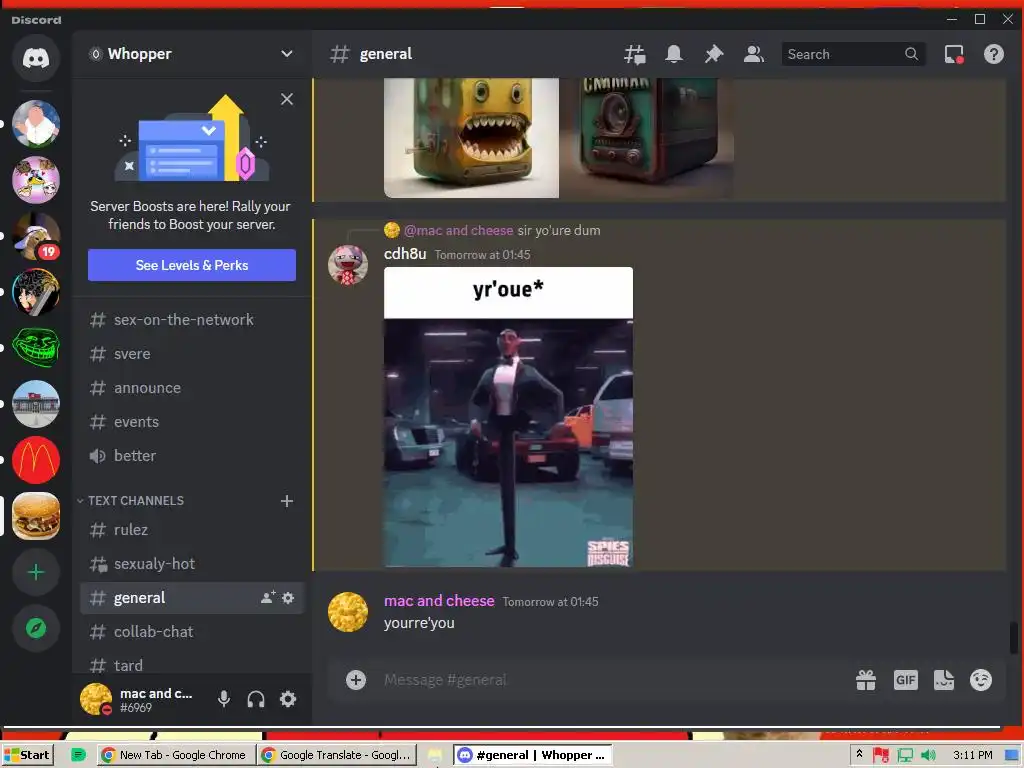1024x768 pixels.
Task: Open the green troll face server
Action: [x=36, y=348]
